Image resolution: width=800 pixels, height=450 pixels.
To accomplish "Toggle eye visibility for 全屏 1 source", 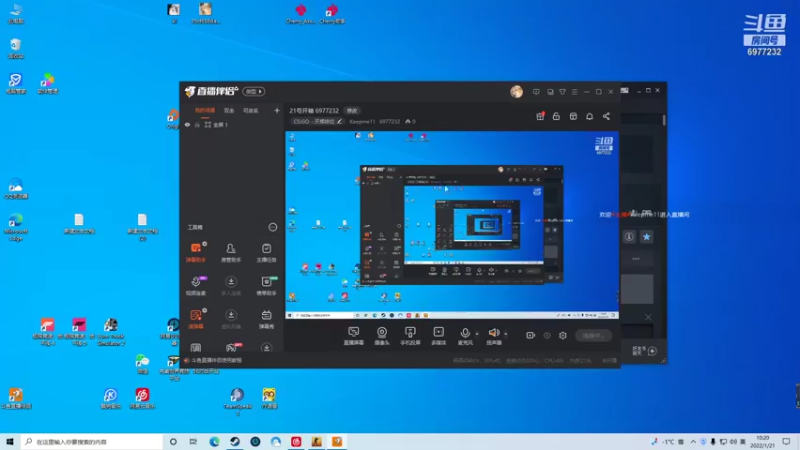I will pyautogui.click(x=187, y=124).
